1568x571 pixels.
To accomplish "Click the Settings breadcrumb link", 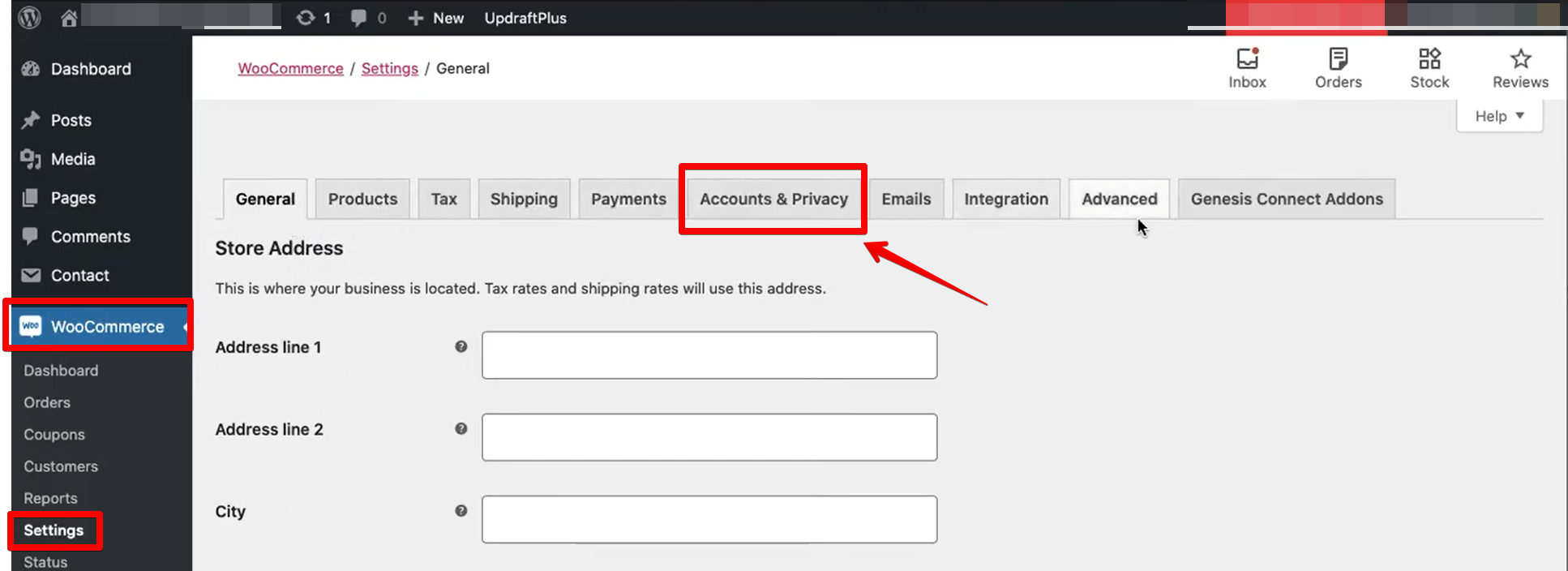I will pos(389,69).
